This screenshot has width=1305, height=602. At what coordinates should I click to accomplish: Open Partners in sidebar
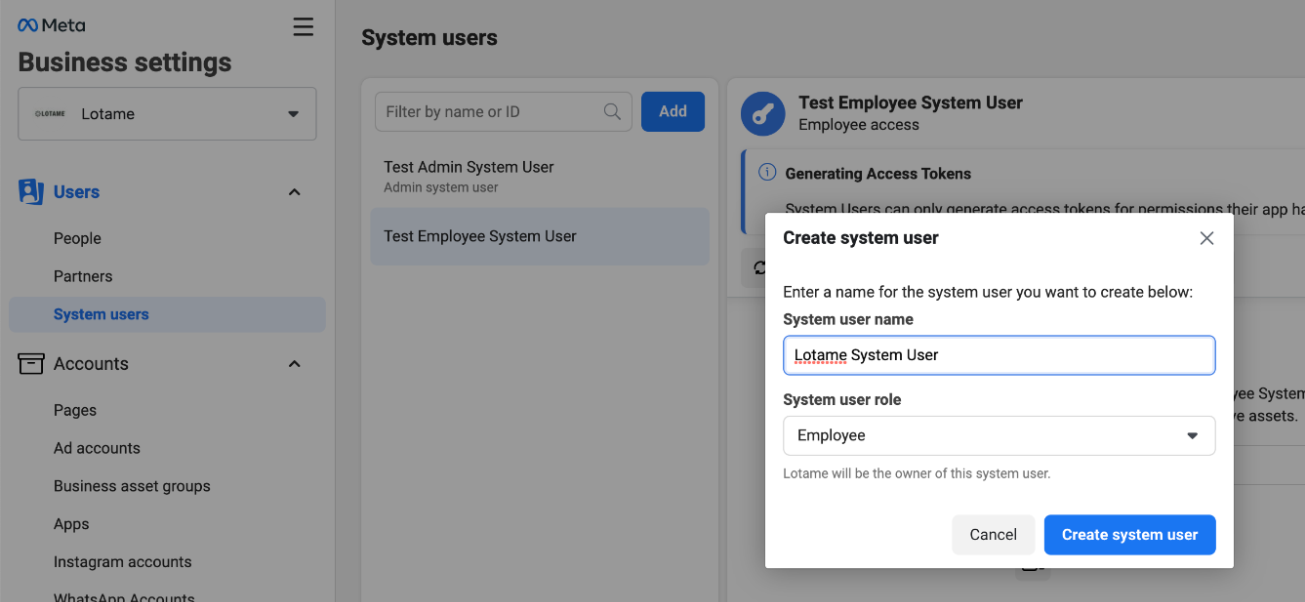pyautogui.click(x=83, y=276)
